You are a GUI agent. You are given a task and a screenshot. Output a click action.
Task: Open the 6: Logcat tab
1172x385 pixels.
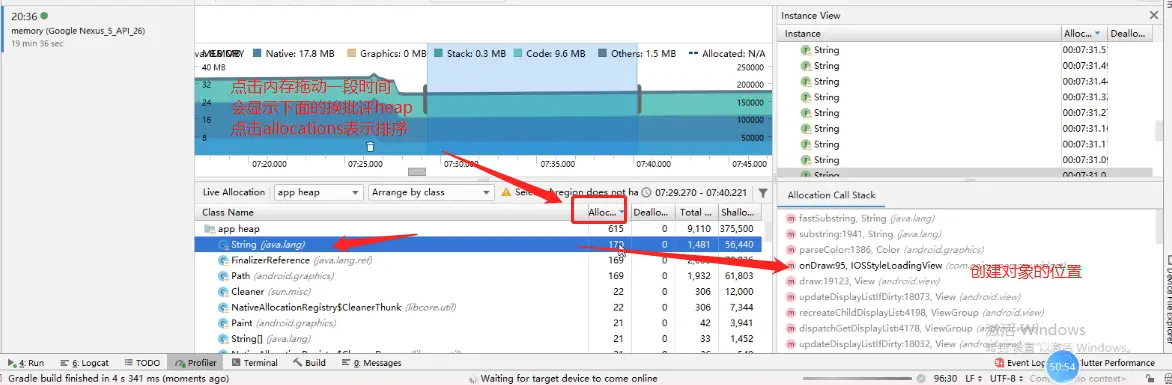pyautogui.click(x=83, y=363)
